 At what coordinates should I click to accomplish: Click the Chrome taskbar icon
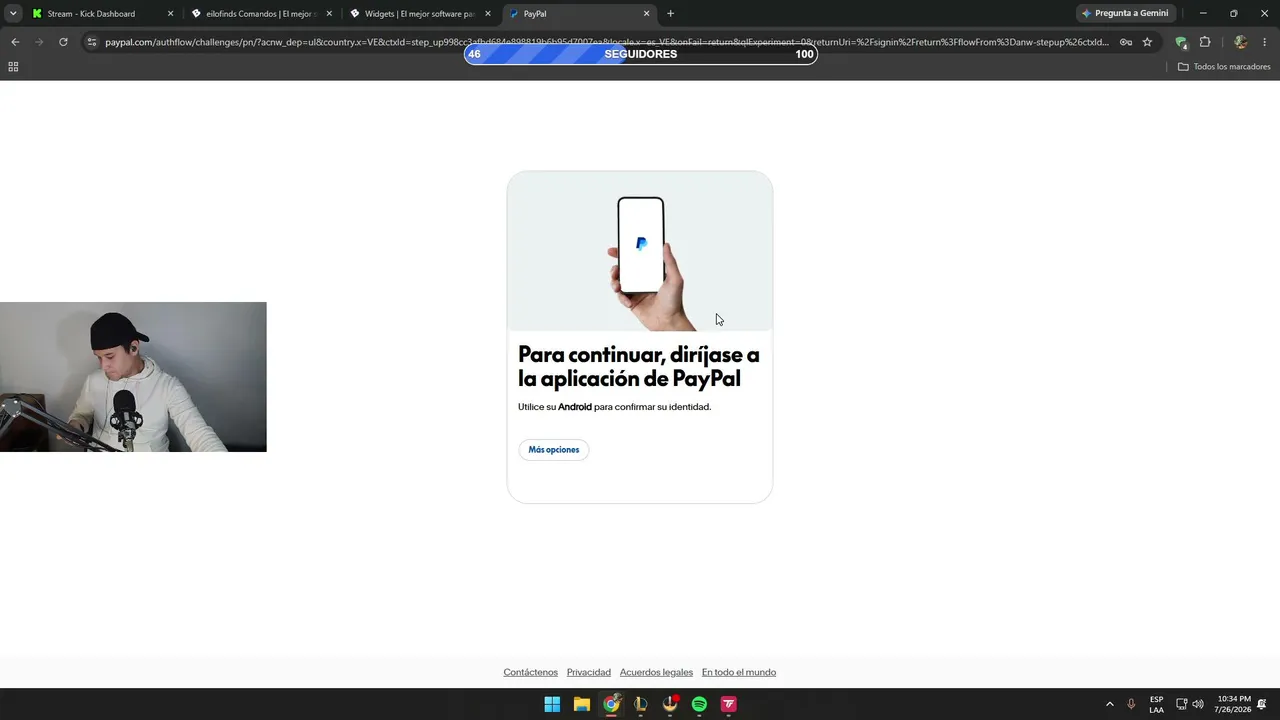[x=611, y=704]
